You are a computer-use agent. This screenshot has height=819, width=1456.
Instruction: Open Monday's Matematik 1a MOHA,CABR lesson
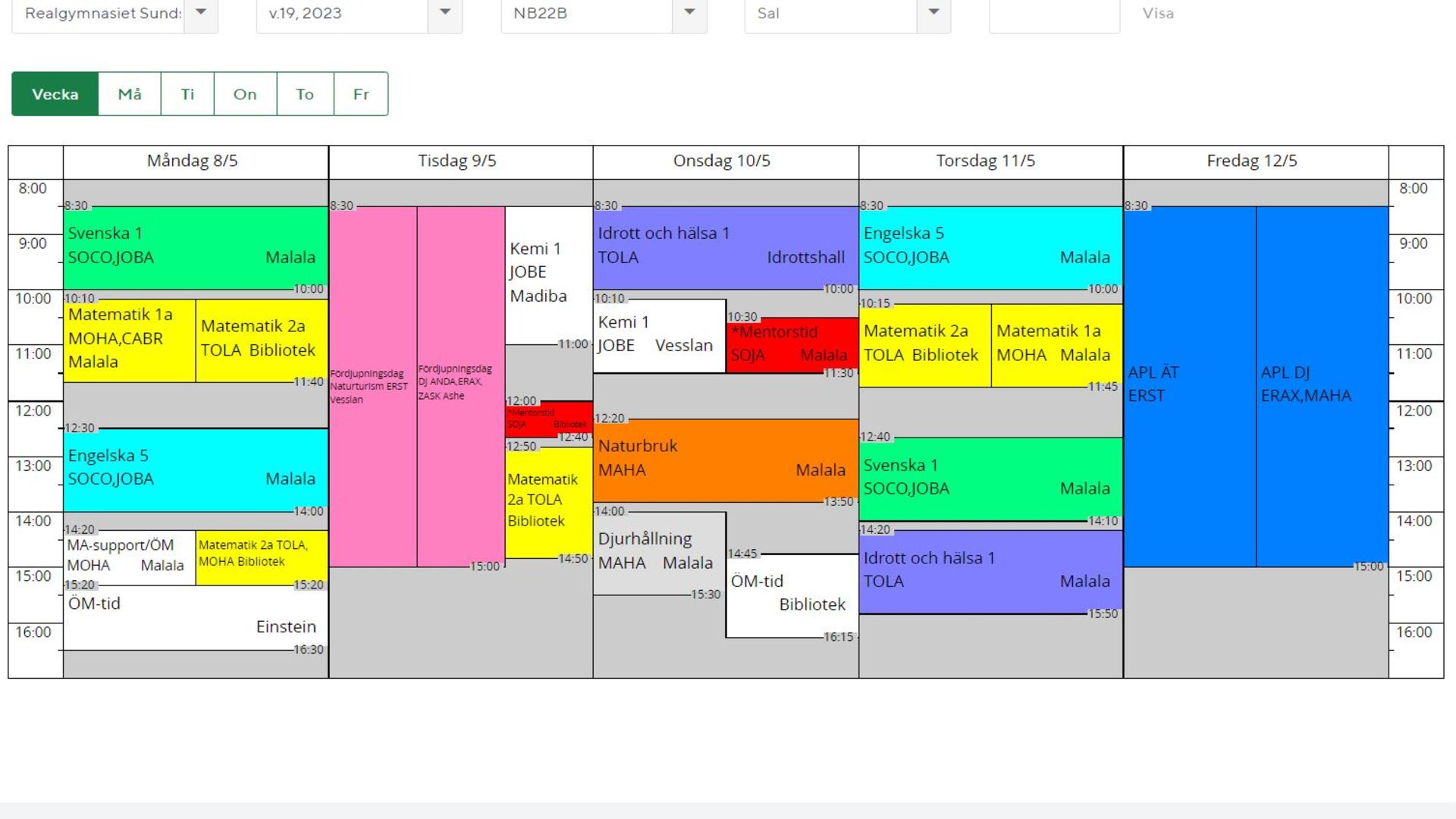pyautogui.click(x=130, y=340)
